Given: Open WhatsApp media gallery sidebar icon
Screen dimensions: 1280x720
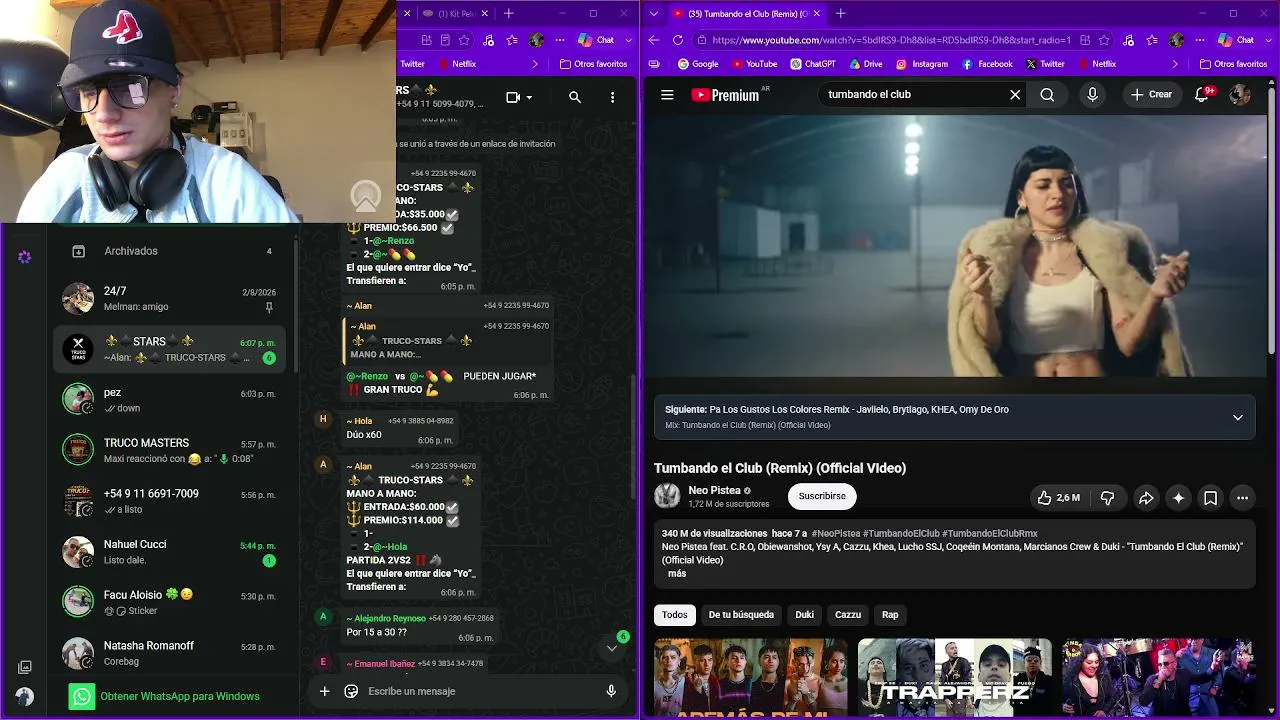Looking at the screenshot, I should pyautogui.click(x=25, y=667).
